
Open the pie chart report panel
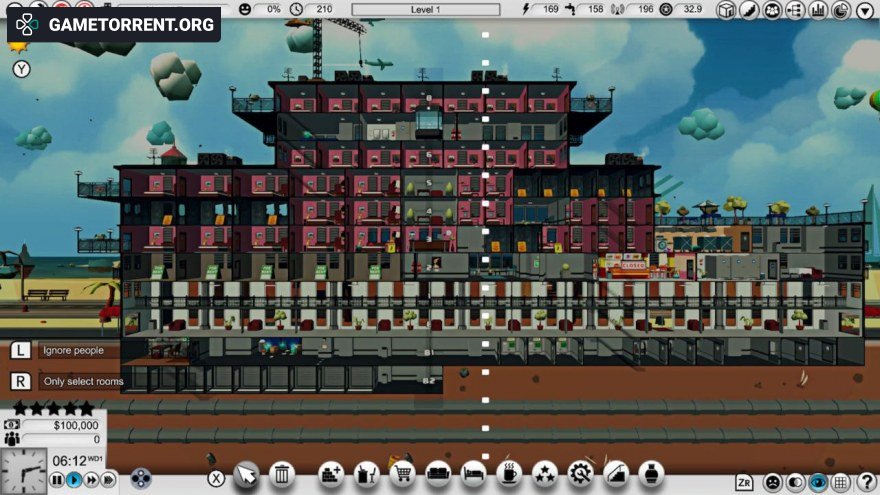pyautogui.click(x=841, y=10)
